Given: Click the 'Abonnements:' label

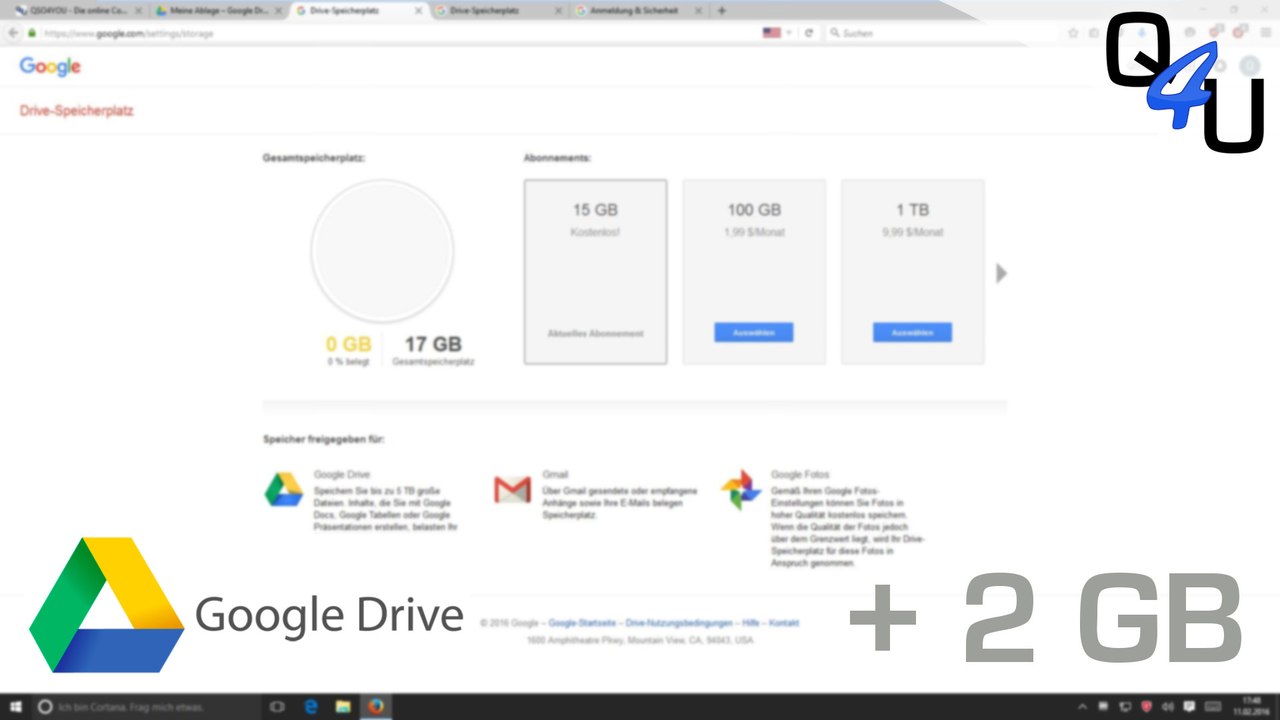Looking at the screenshot, I should coord(557,158).
